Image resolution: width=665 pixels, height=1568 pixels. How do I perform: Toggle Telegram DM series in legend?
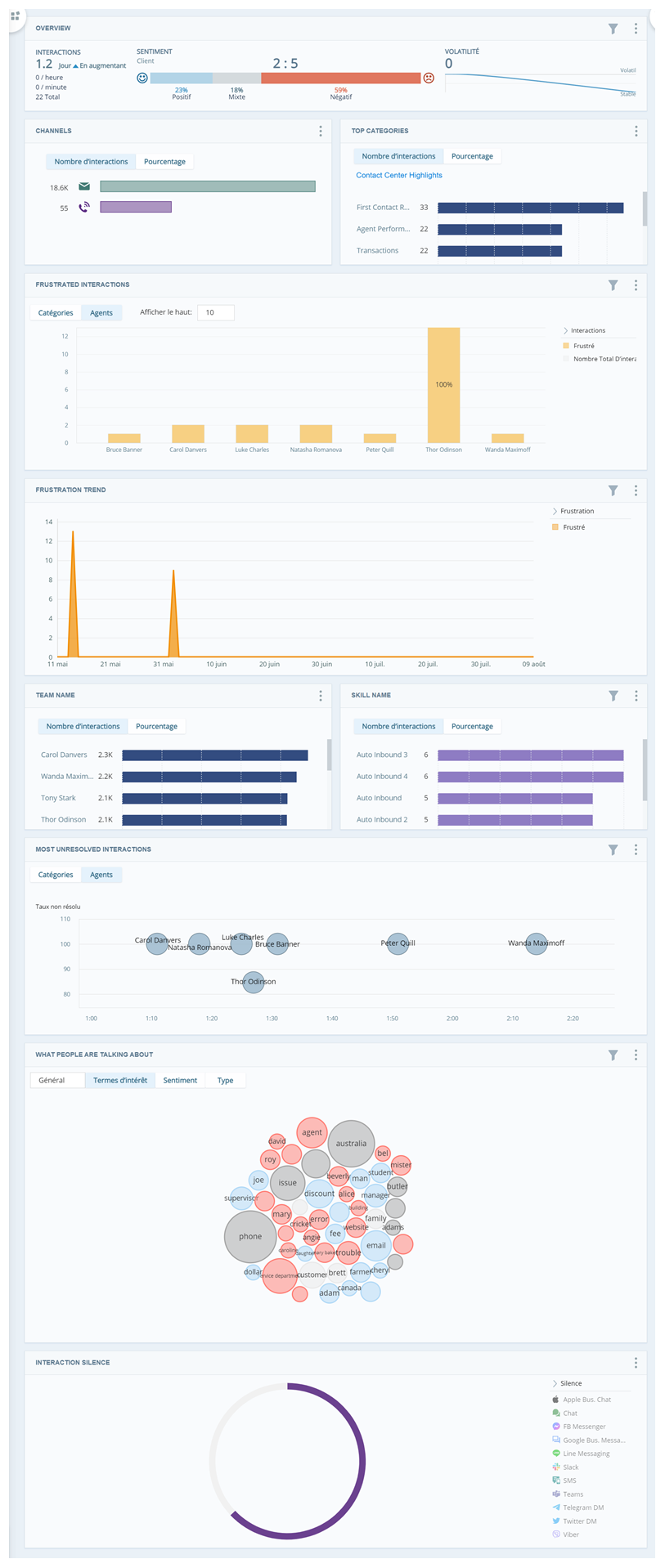tap(578, 1508)
